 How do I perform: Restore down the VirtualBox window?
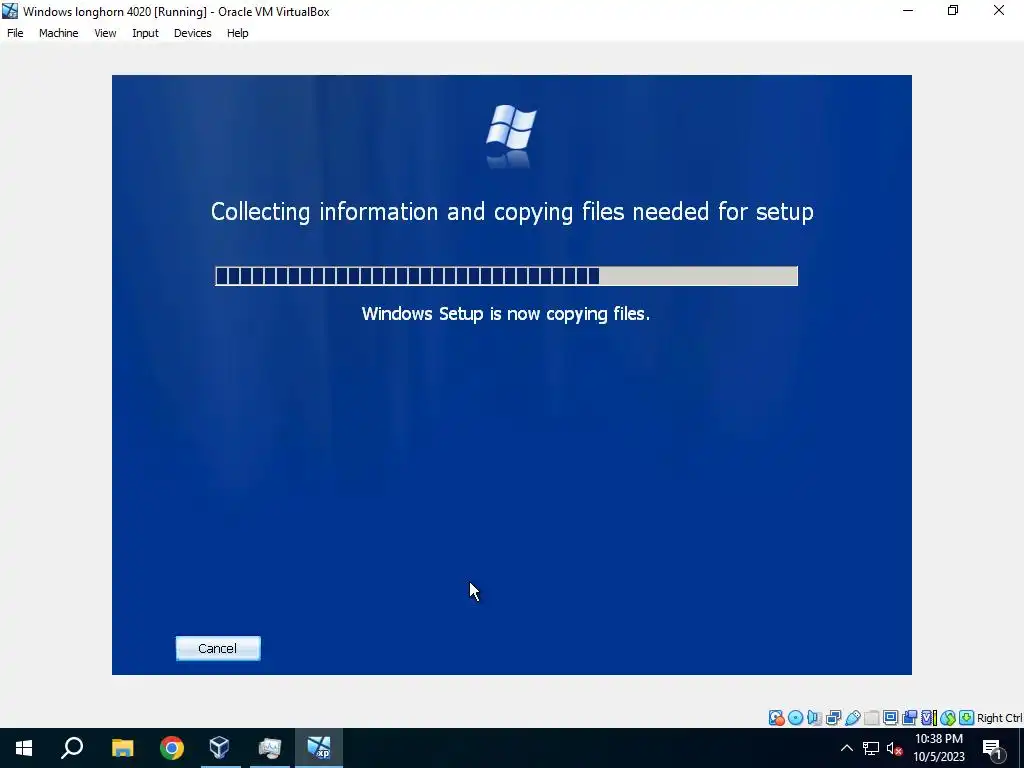(x=953, y=10)
